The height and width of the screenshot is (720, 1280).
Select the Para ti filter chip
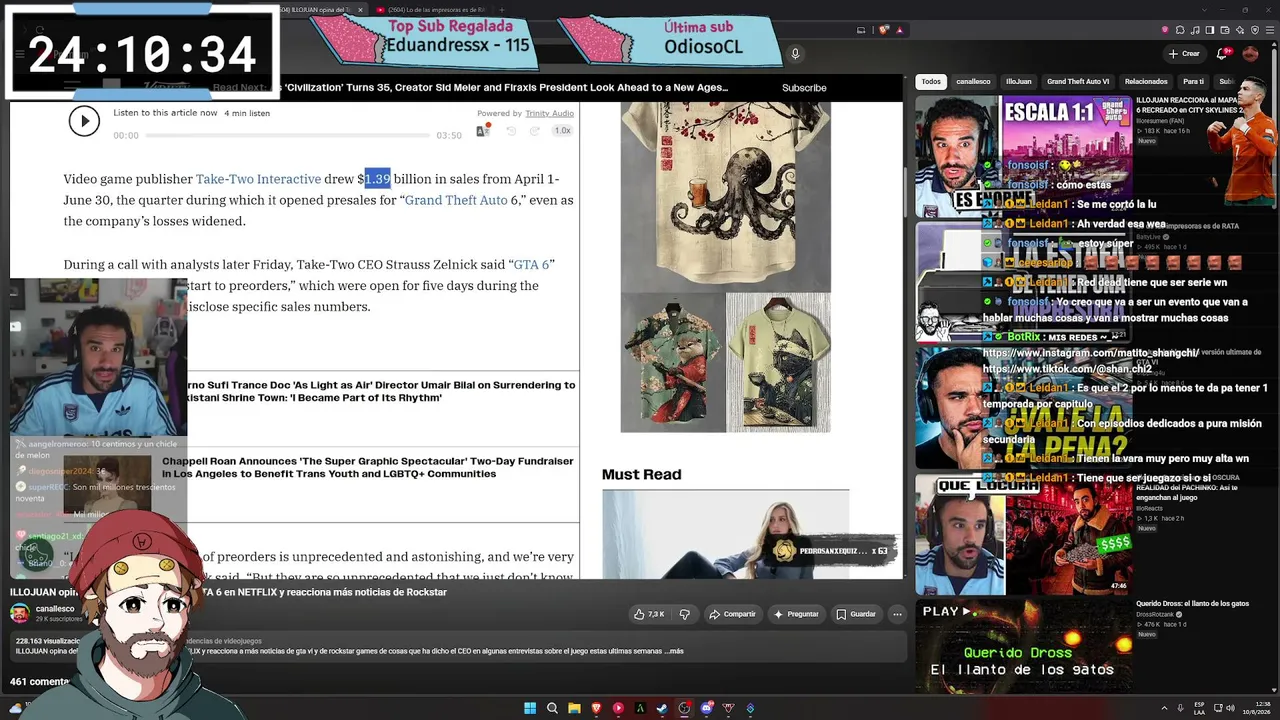coord(1193,81)
